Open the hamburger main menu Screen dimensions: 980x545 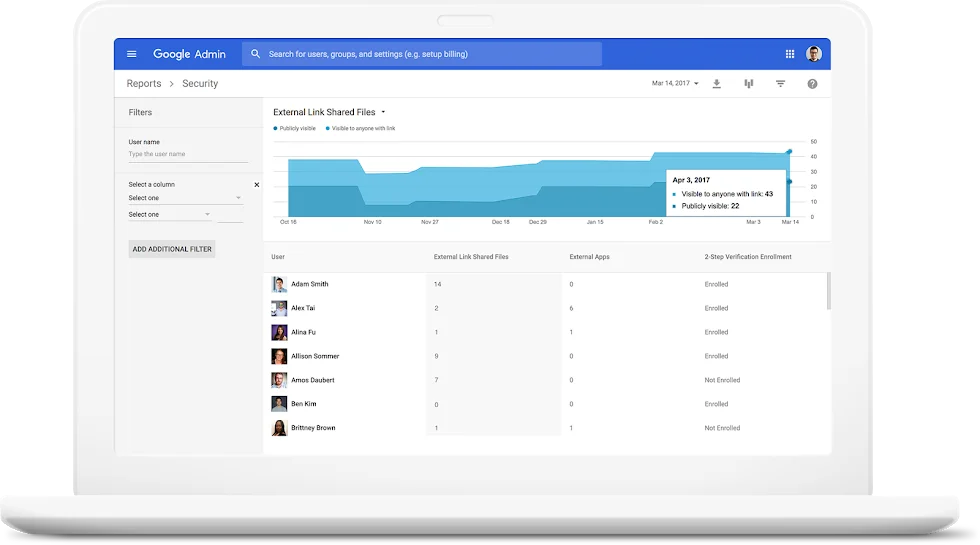(x=131, y=54)
